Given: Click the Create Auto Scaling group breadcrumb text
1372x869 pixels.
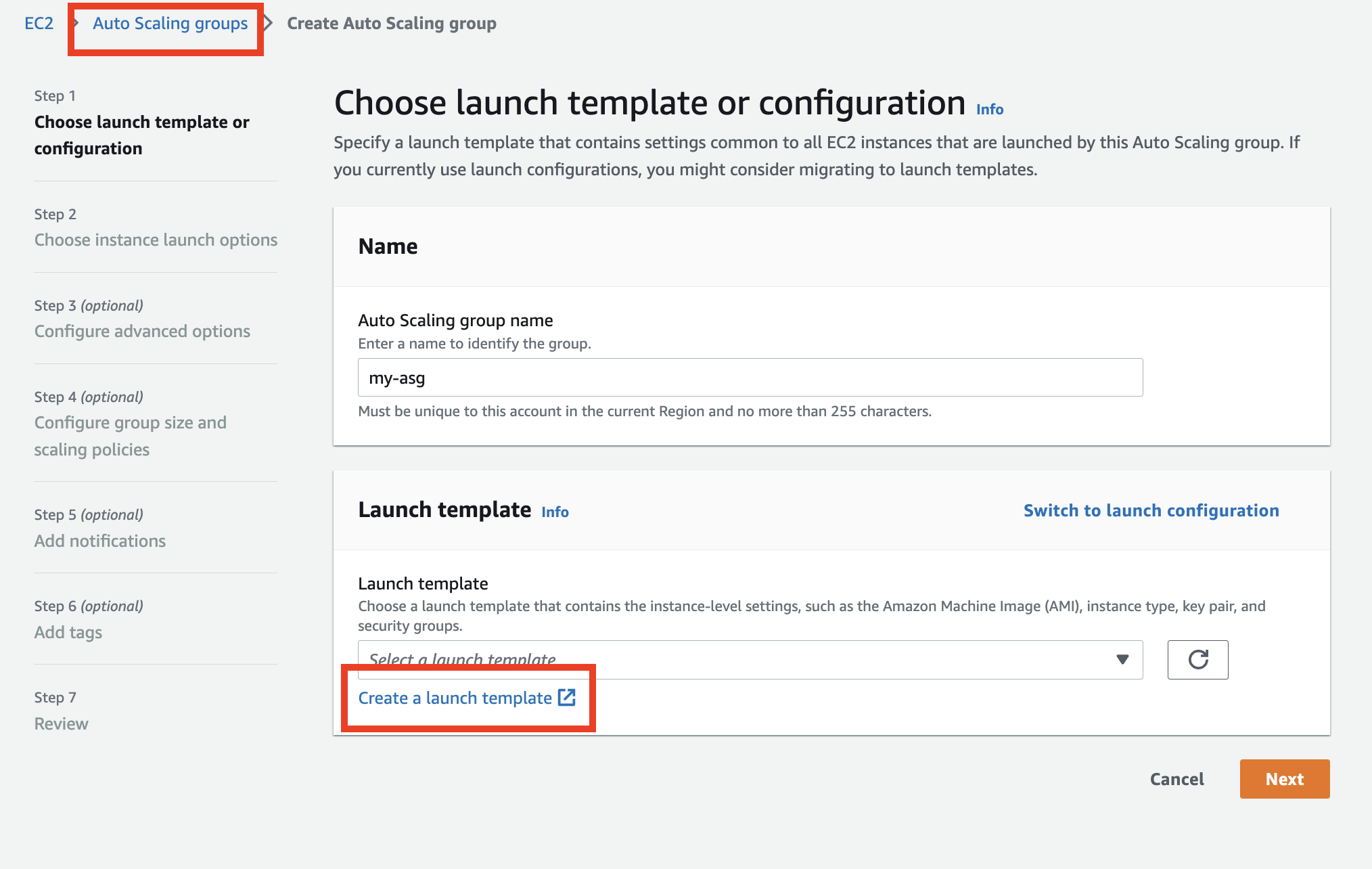Looking at the screenshot, I should 392,23.
